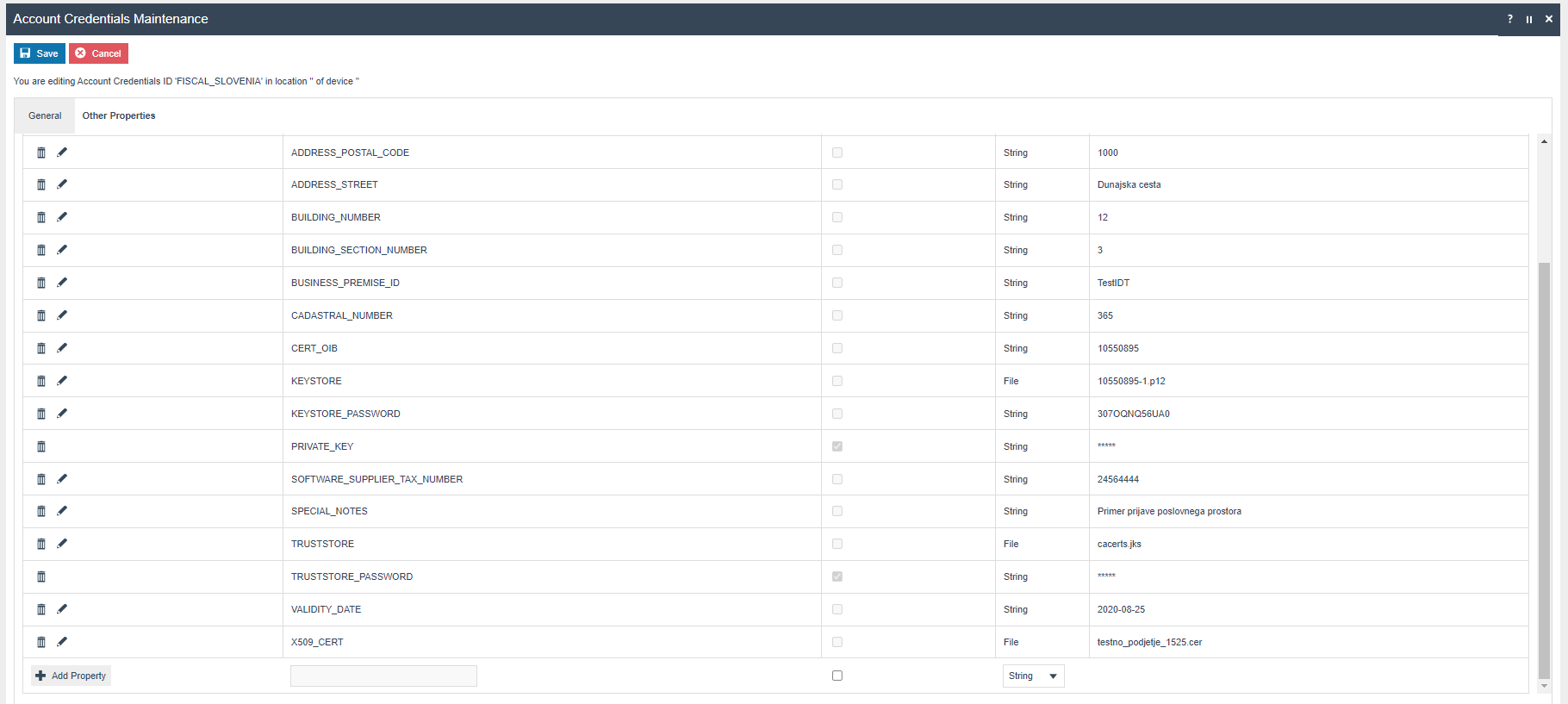Click trash icon for PRIVATE_KEY row
1568x704 pixels.
(41, 446)
